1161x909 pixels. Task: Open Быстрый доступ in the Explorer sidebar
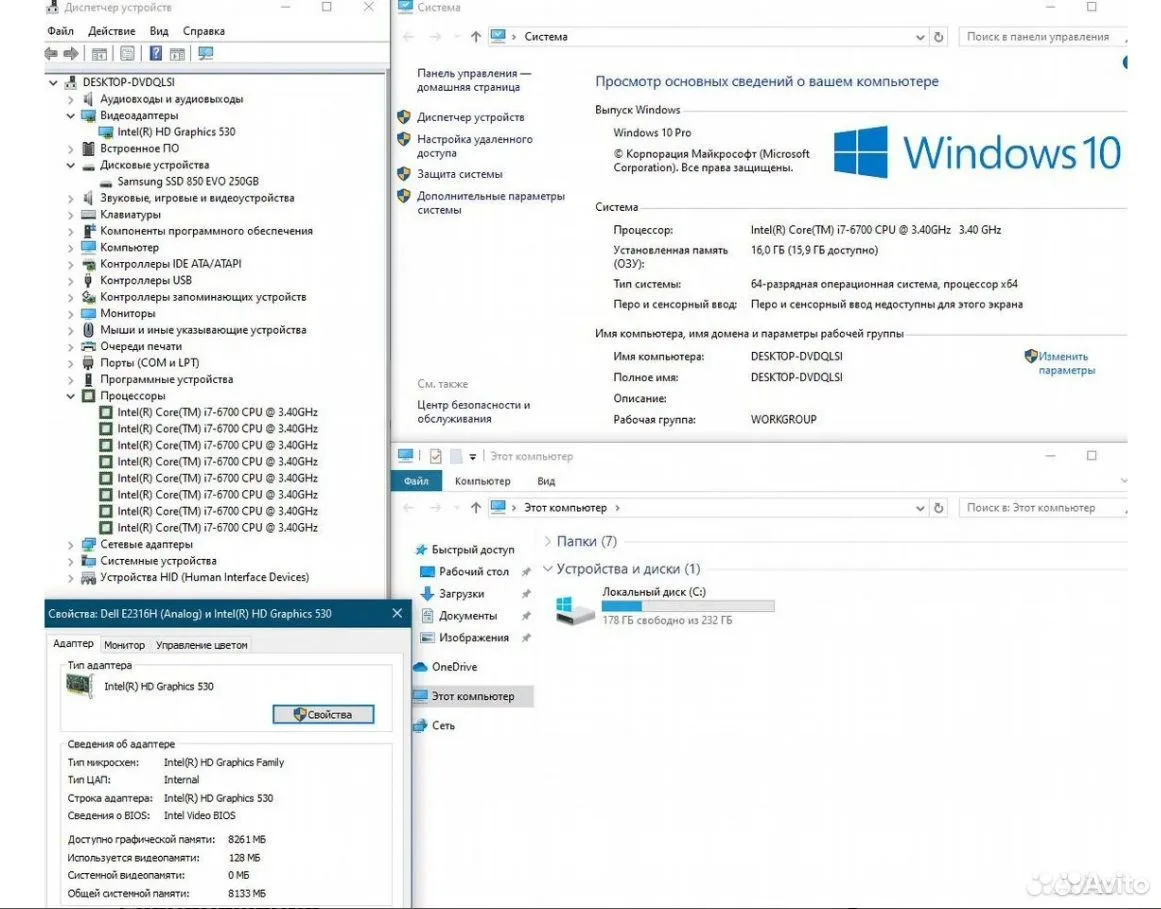464,549
